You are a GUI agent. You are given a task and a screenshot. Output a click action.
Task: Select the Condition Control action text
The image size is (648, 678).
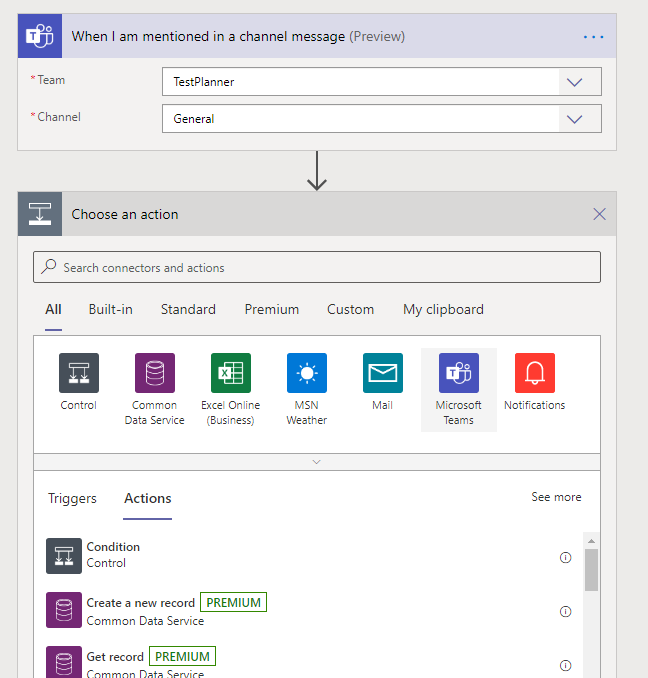(x=113, y=555)
